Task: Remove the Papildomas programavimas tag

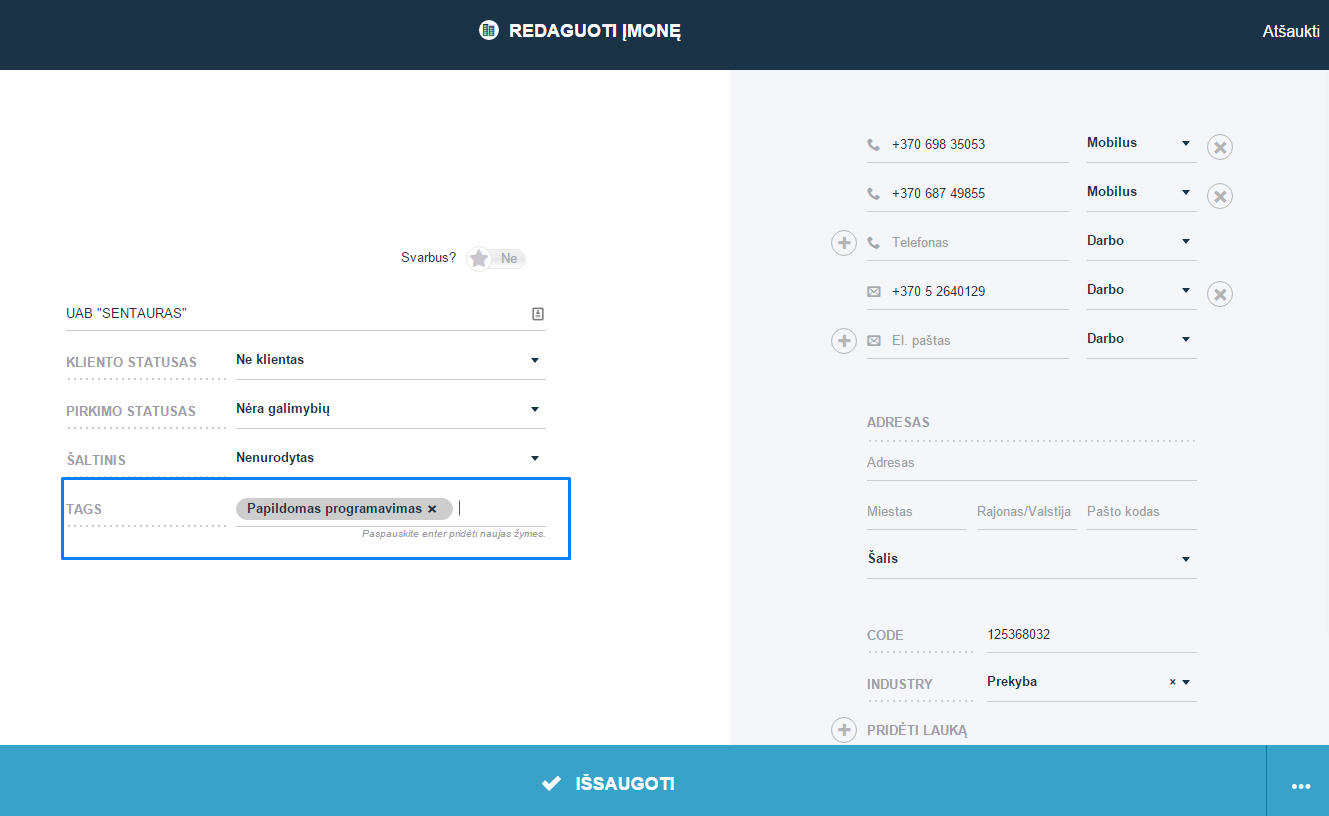Action: 432,509
